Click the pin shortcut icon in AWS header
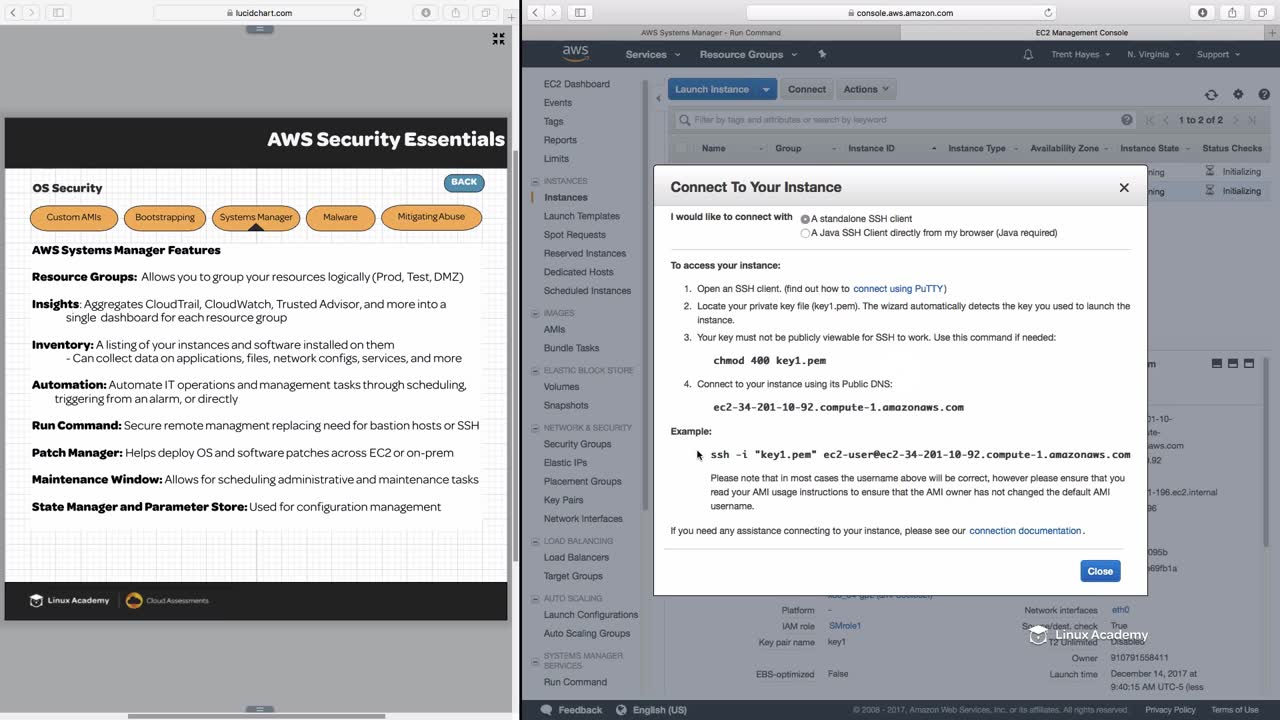The width and height of the screenshot is (1280, 720). pyautogui.click(x=822, y=54)
